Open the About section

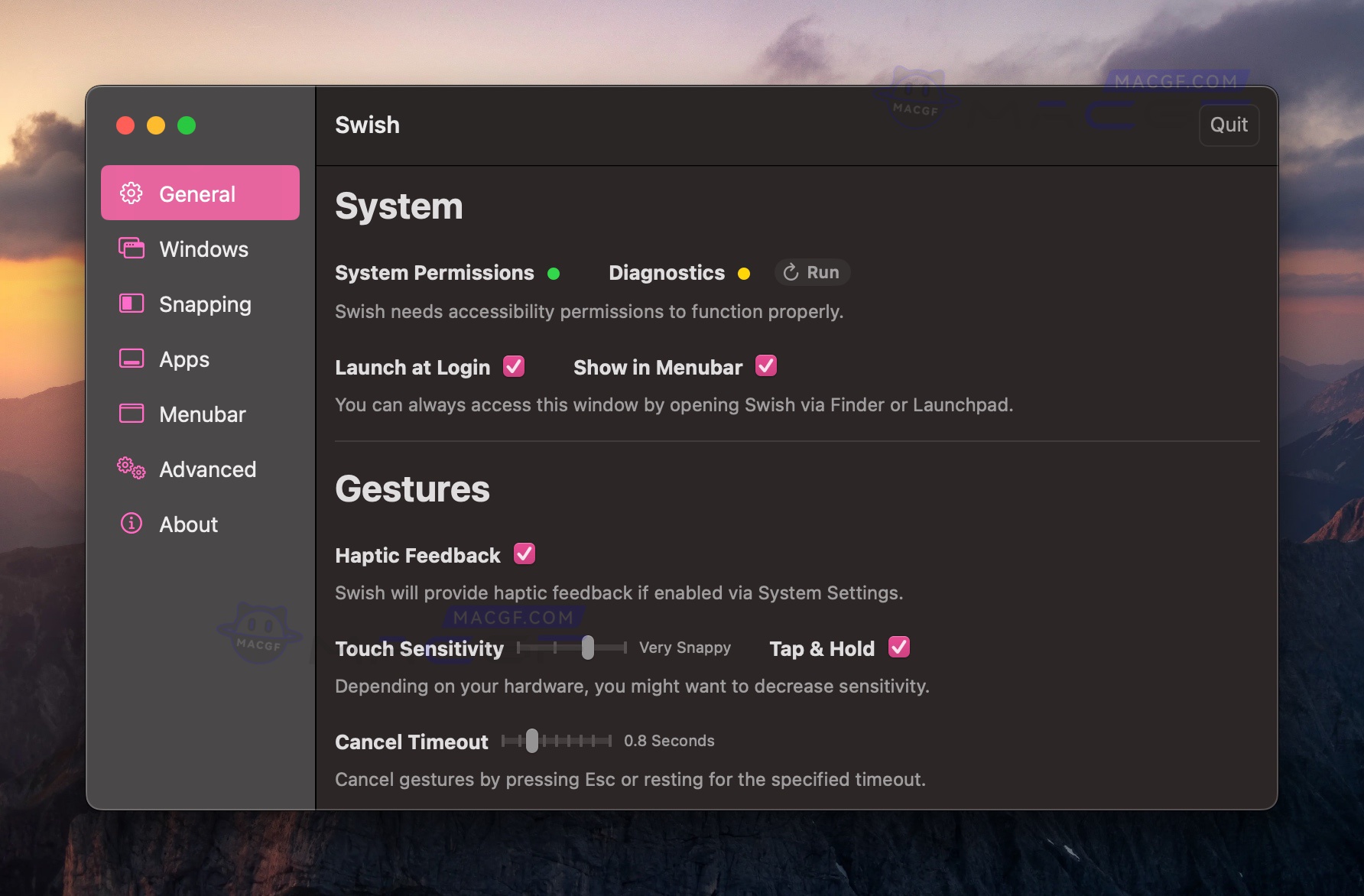[x=188, y=524]
